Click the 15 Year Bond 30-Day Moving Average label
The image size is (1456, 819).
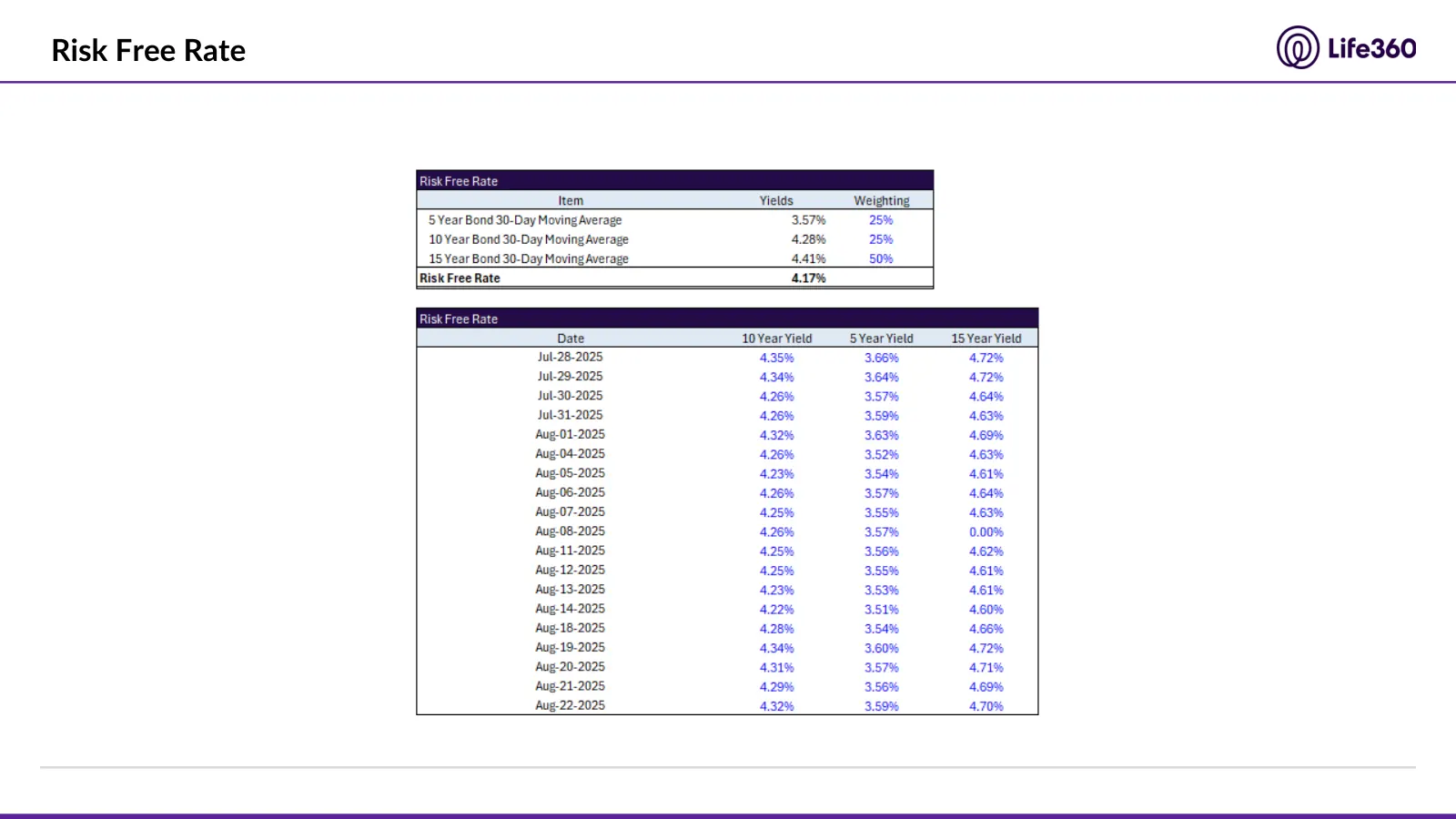pyautogui.click(x=529, y=259)
